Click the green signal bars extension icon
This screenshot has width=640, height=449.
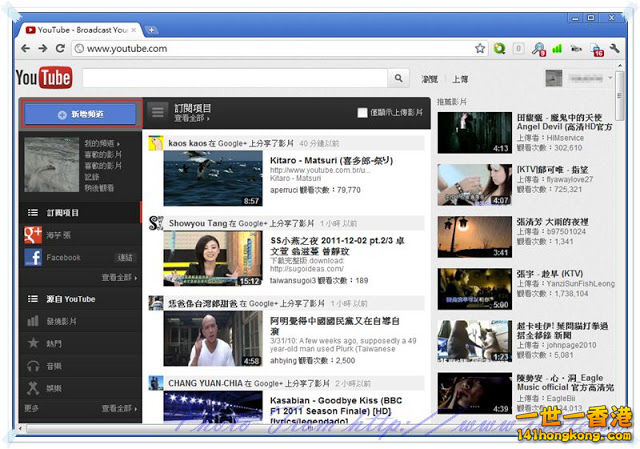pos(557,49)
